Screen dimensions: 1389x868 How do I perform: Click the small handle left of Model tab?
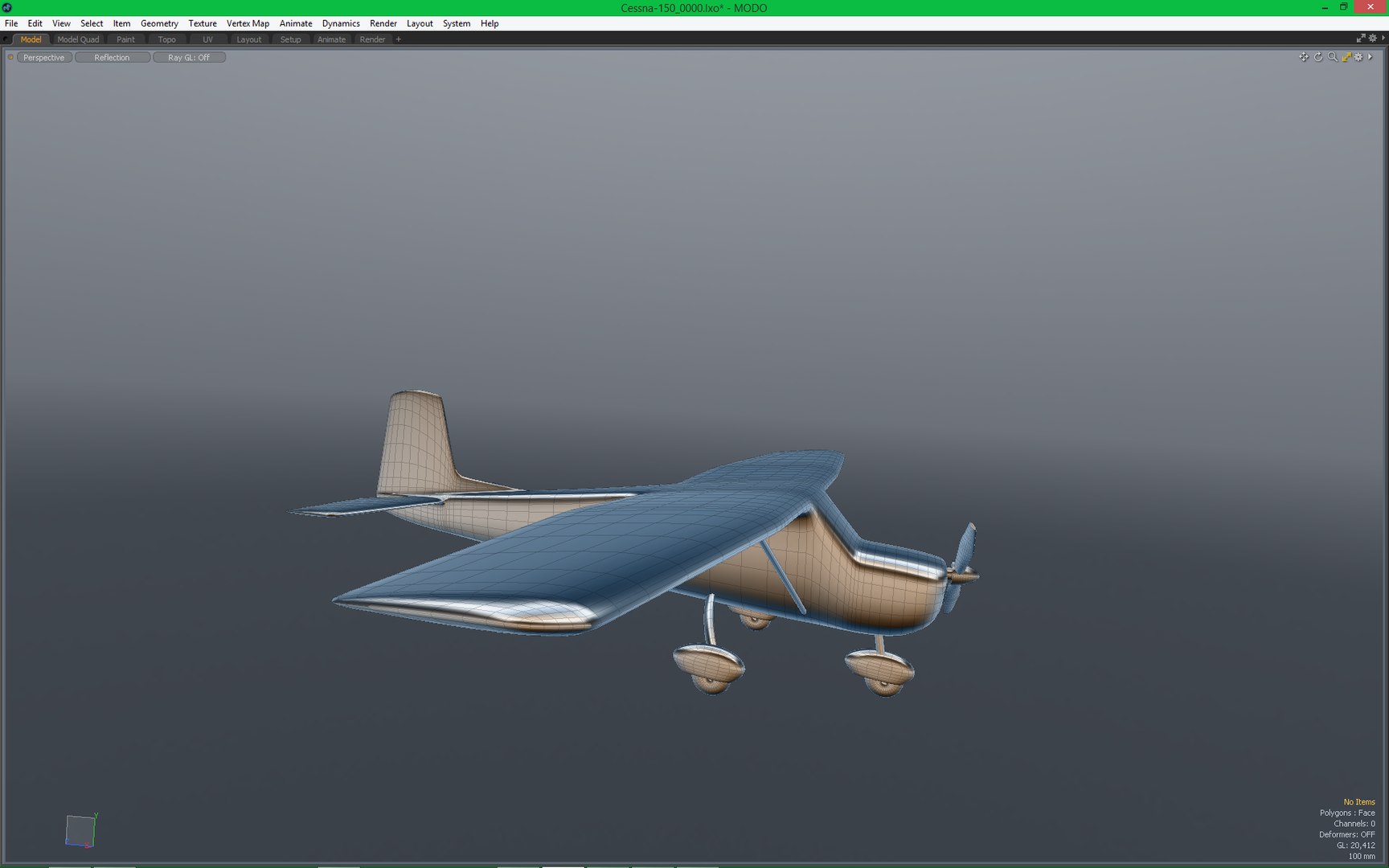click(x=6, y=39)
